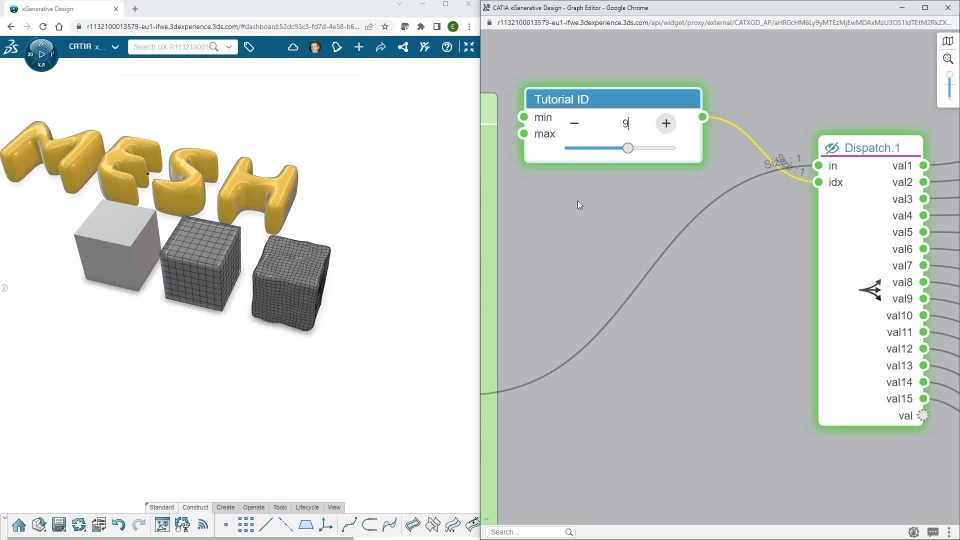Viewport: 960px width, 540px height.
Task: Switch to the Construct tab
Action: point(195,508)
